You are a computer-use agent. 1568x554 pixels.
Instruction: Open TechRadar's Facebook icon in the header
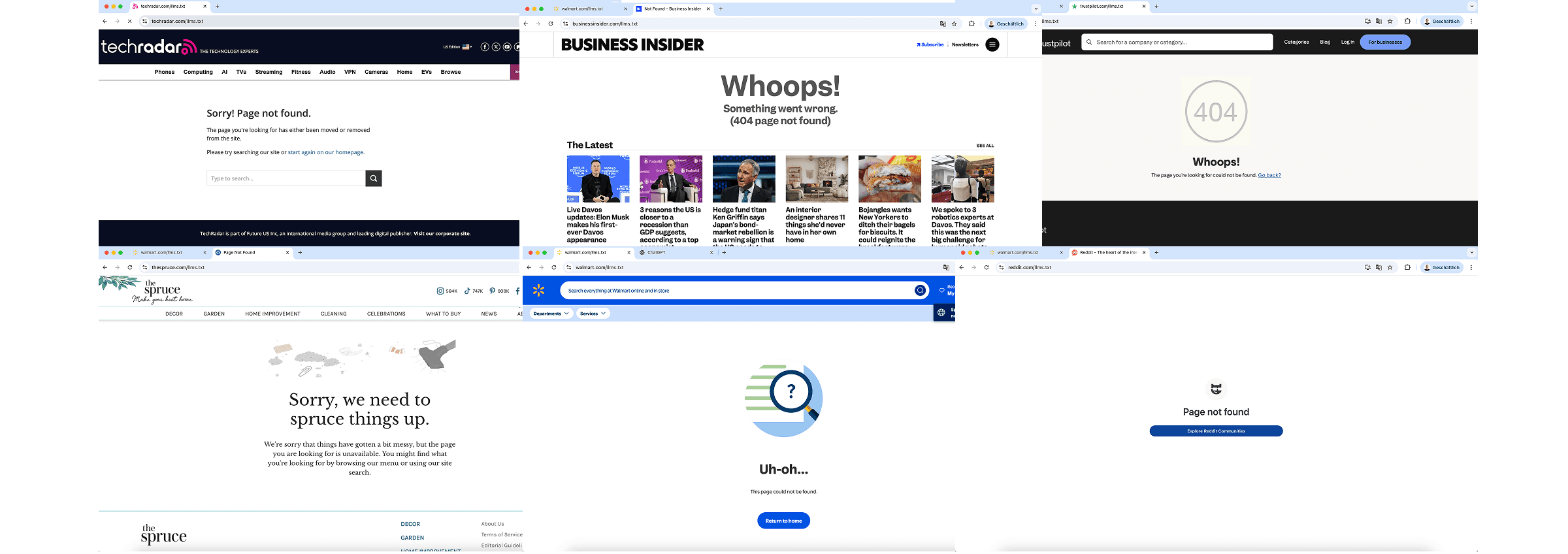coord(485,47)
